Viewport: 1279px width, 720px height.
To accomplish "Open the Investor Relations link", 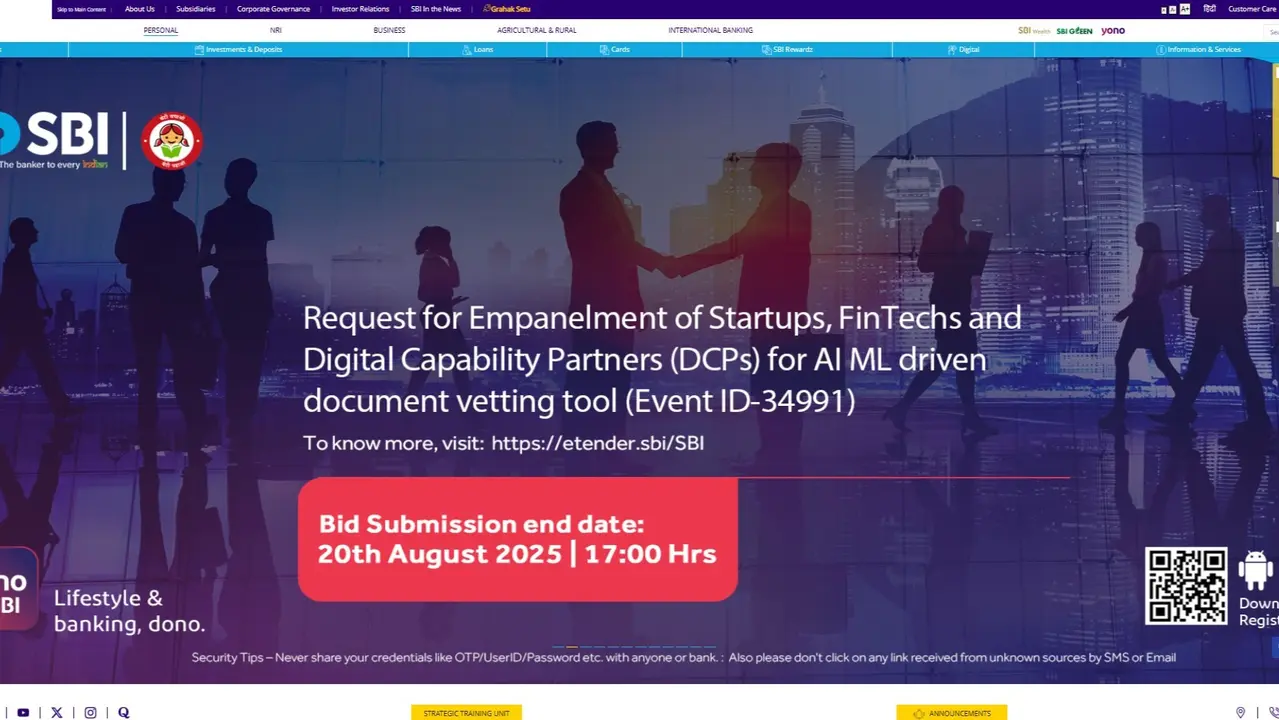I will tap(360, 9).
